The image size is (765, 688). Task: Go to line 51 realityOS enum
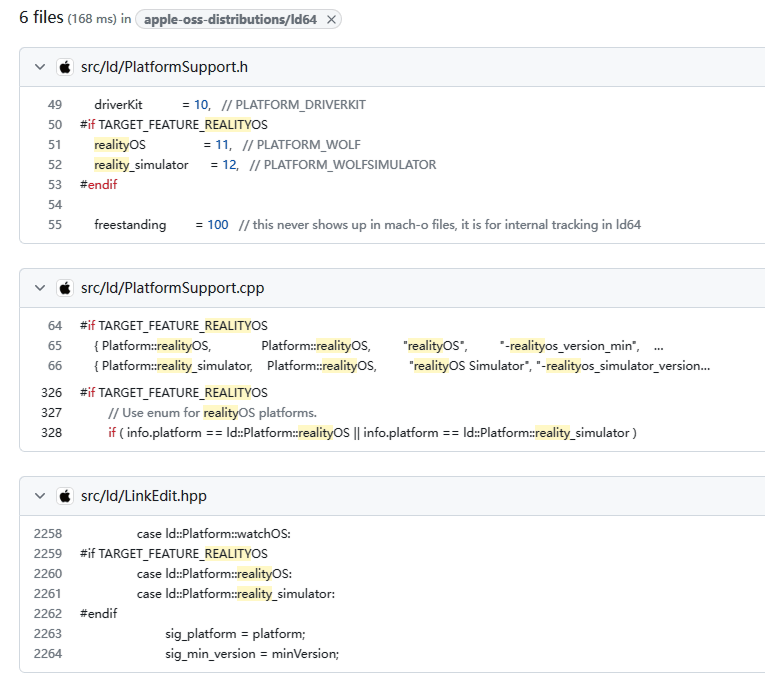(54, 145)
